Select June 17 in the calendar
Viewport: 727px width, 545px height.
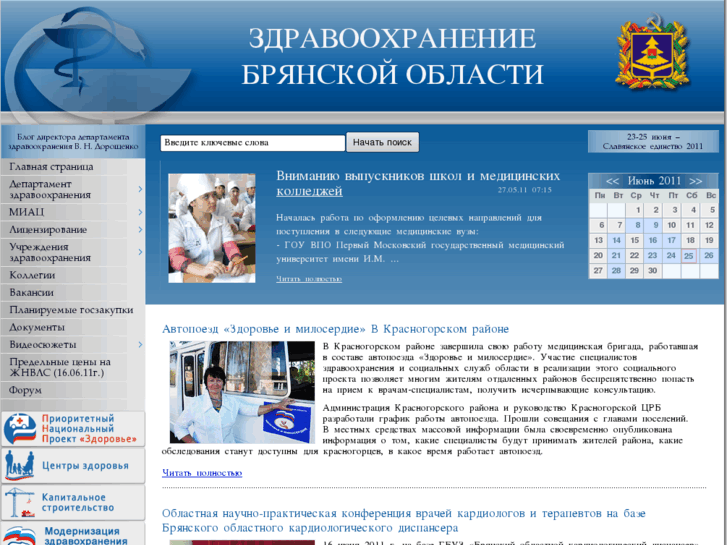tap(672, 240)
